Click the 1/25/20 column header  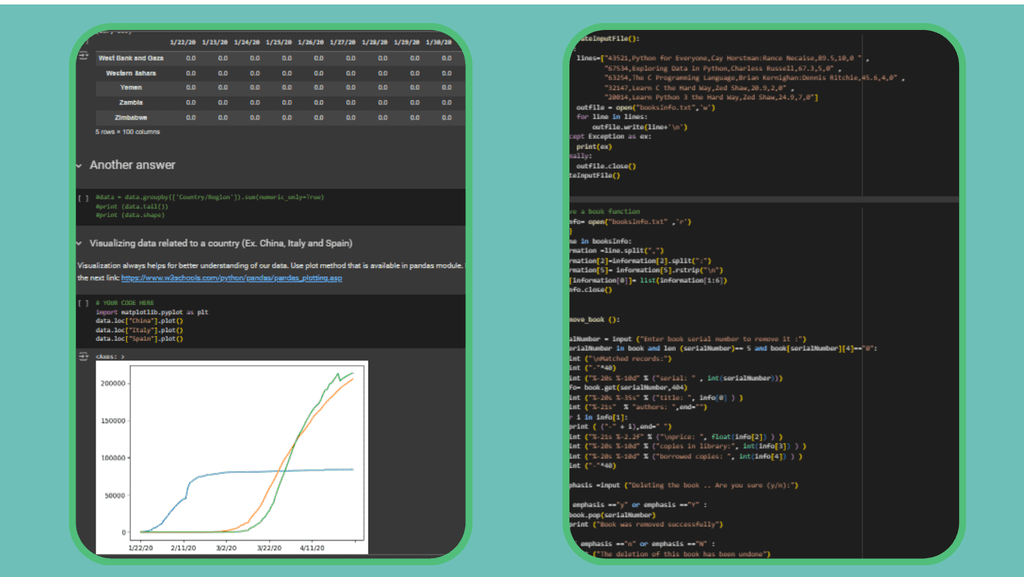279,42
